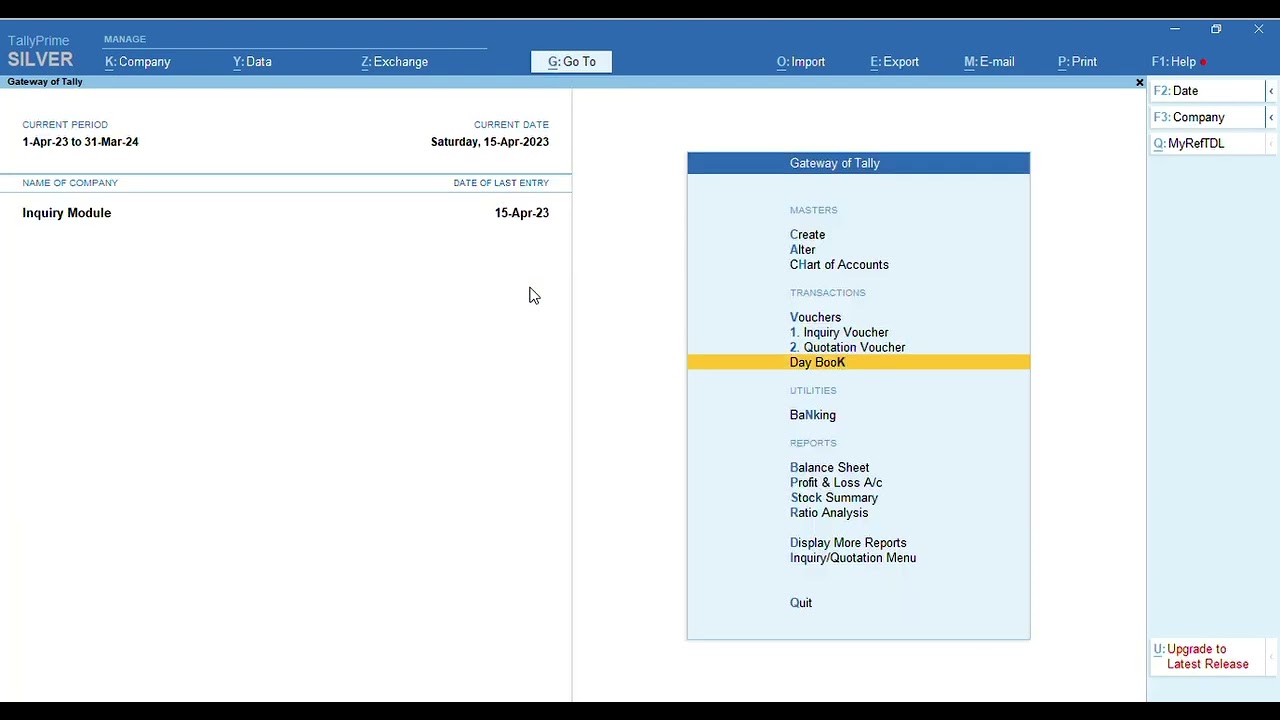The image size is (1280, 720).
Task: Open 2. Quotation Voucher
Action: click(848, 347)
